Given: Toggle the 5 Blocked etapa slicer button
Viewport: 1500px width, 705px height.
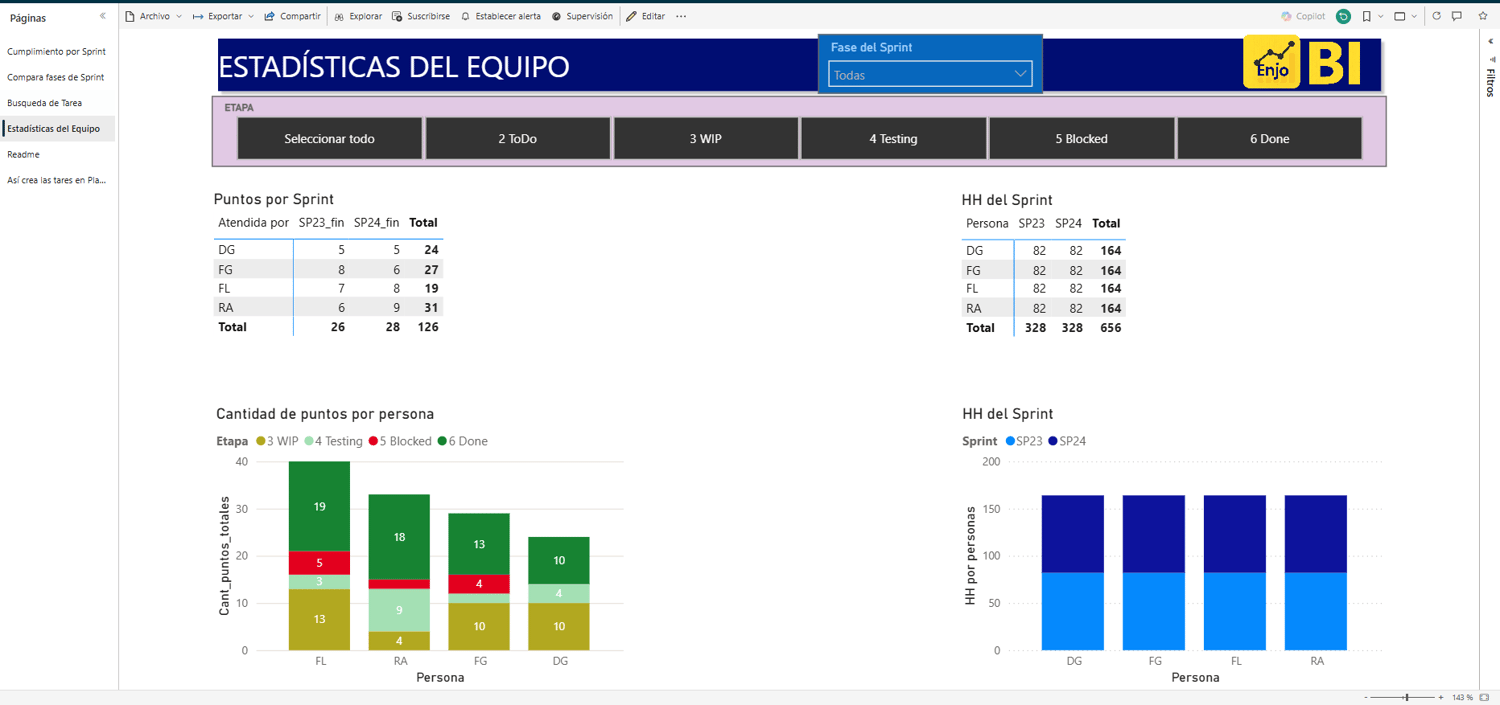Looking at the screenshot, I should click(x=1081, y=139).
